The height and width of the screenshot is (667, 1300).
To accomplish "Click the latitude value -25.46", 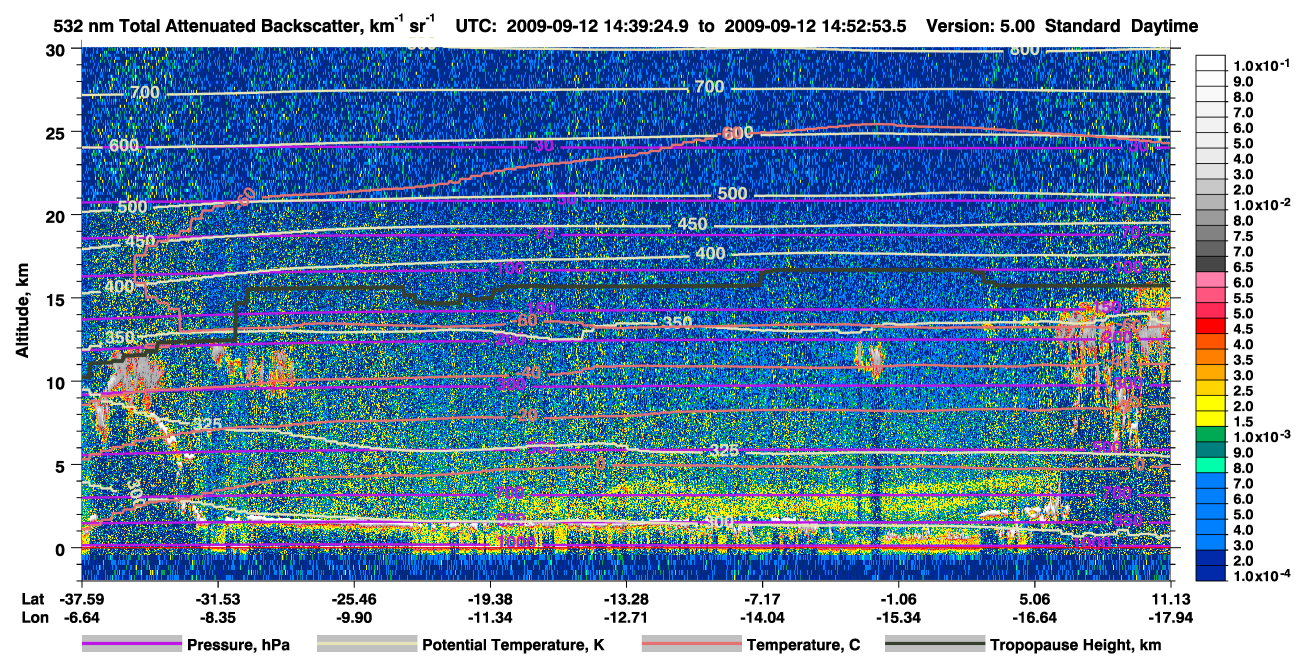I will point(355,599).
